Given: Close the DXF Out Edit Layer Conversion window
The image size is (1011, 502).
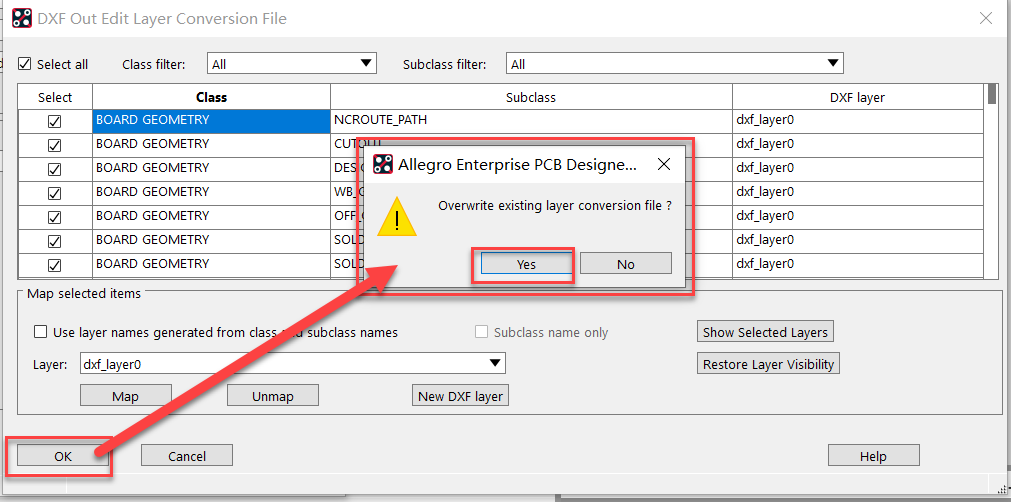Looking at the screenshot, I should tap(986, 18).
